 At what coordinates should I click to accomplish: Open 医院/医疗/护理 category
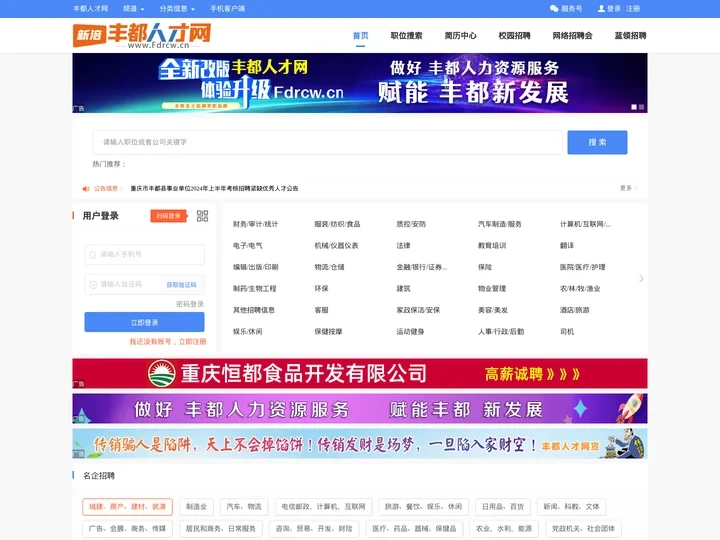coord(582,267)
